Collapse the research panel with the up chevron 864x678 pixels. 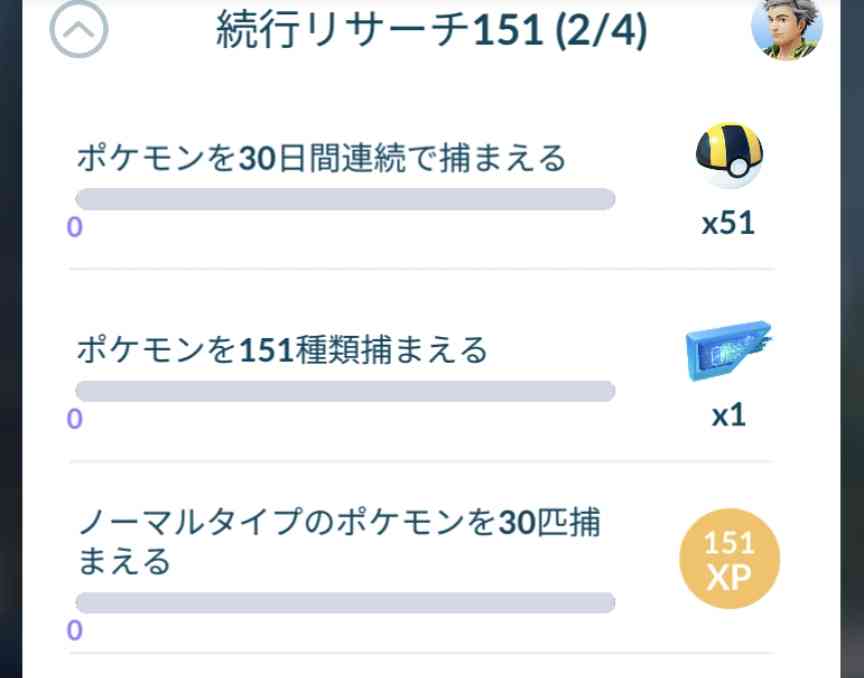[x=79, y=29]
